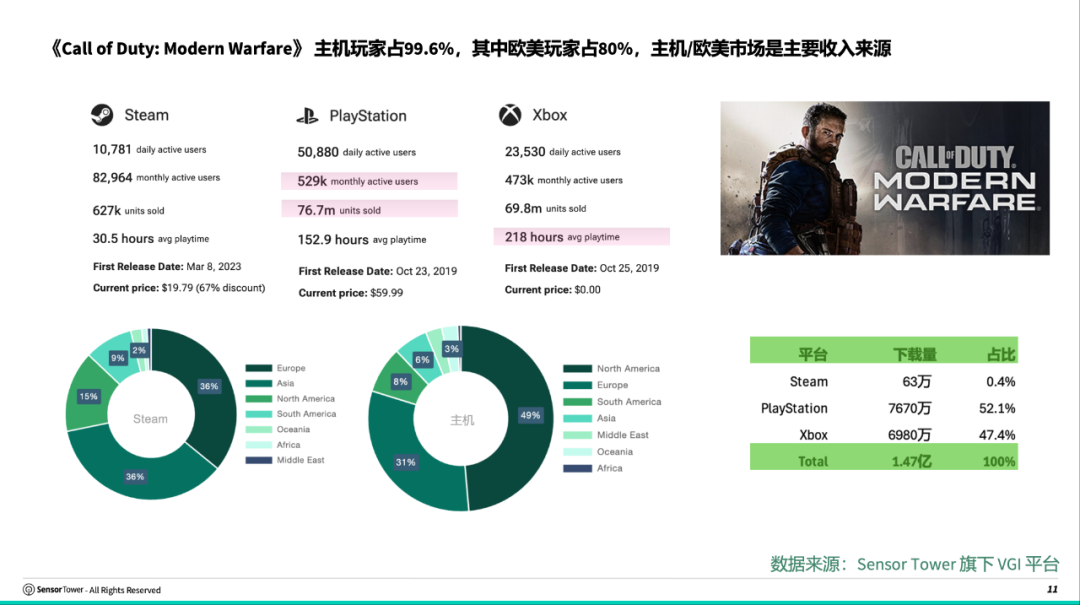The height and width of the screenshot is (605, 1080).
Task: Click Xbox release date Oct 25, 2019
Action: tap(581, 268)
